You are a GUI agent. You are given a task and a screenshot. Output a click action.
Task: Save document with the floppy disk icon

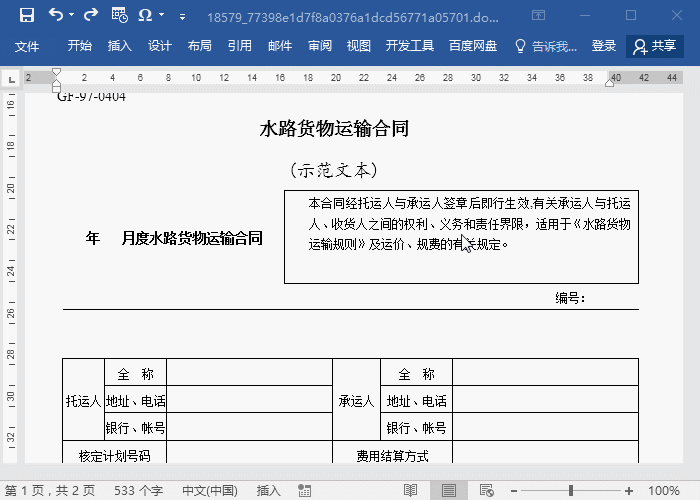click(x=27, y=15)
